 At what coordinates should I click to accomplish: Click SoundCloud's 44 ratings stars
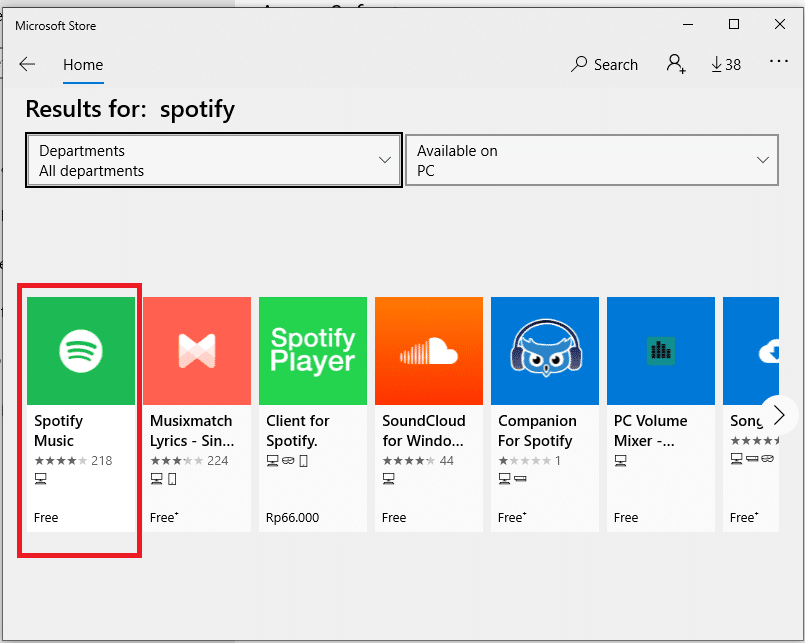click(418, 461)
